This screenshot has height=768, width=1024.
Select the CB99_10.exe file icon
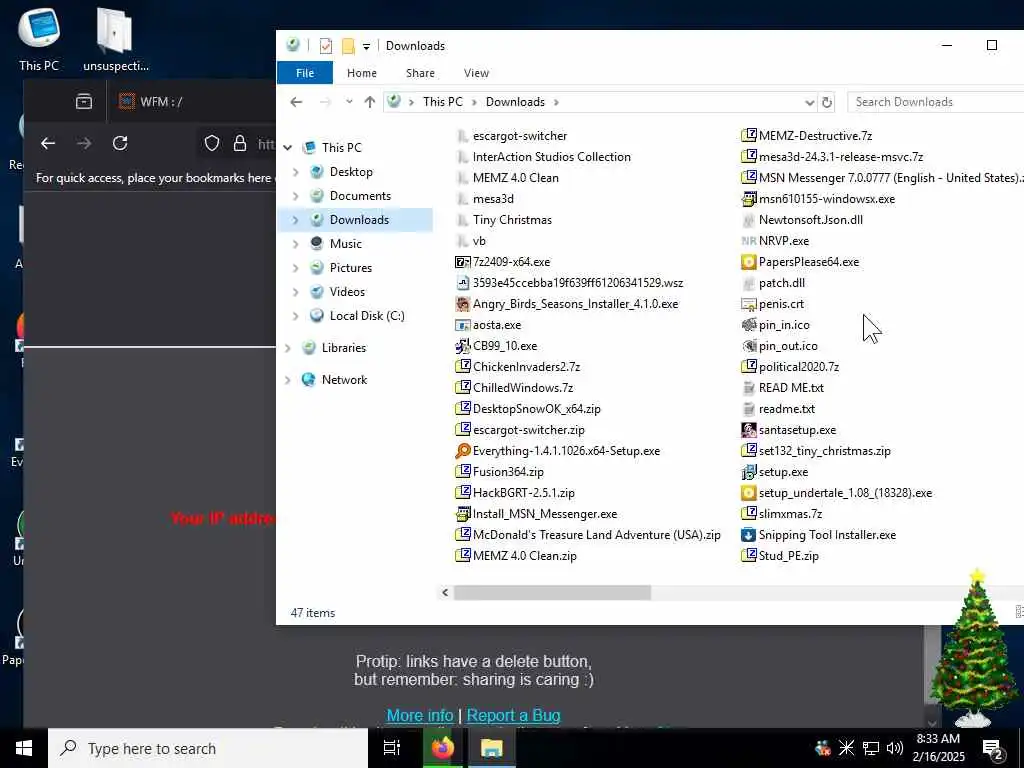tap(462, 345)
